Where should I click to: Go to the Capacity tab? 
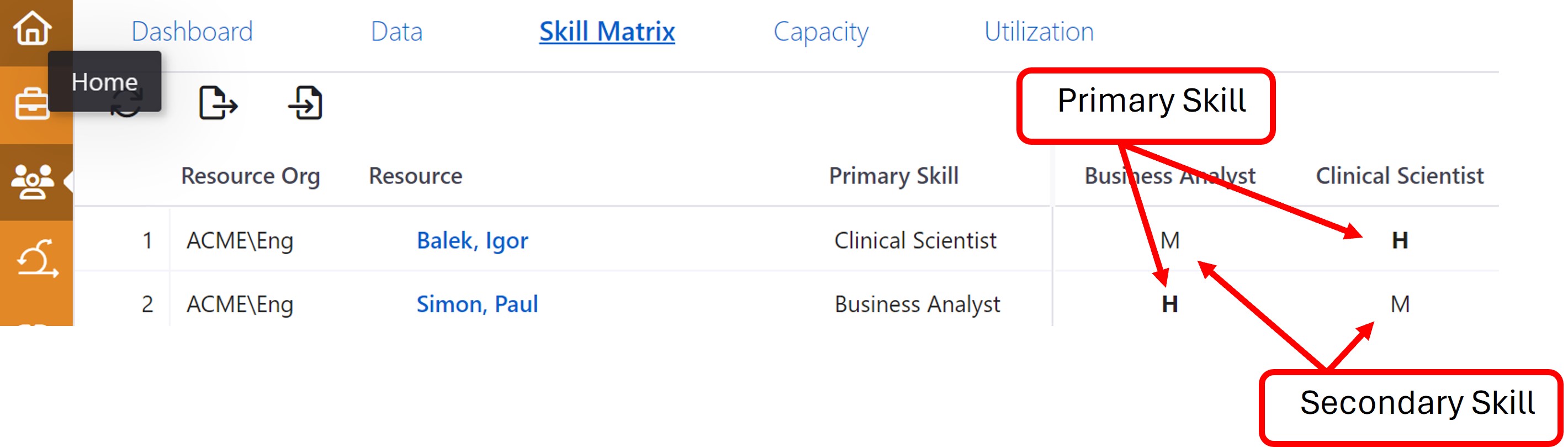pyautogui.click(x=820, y=31)
